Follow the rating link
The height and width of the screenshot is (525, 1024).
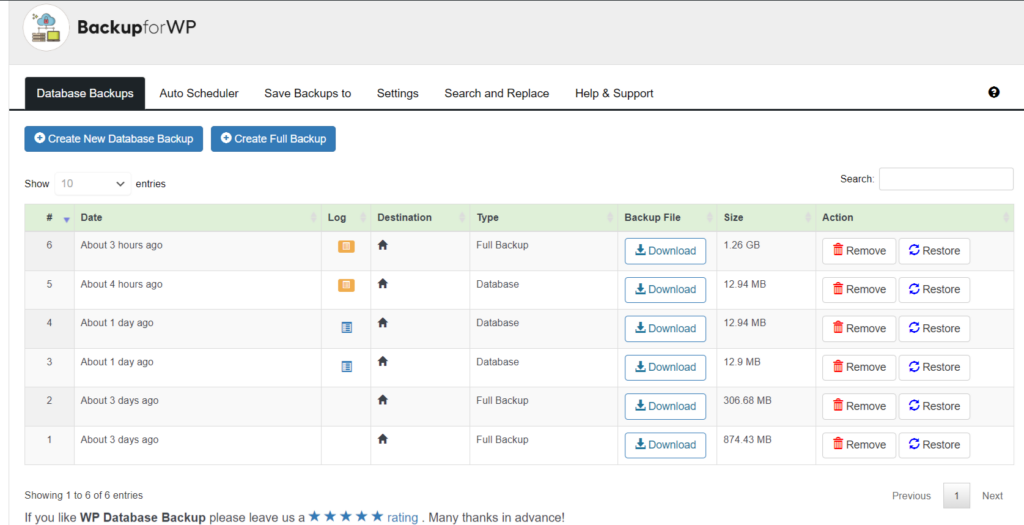tap(402, 518)
